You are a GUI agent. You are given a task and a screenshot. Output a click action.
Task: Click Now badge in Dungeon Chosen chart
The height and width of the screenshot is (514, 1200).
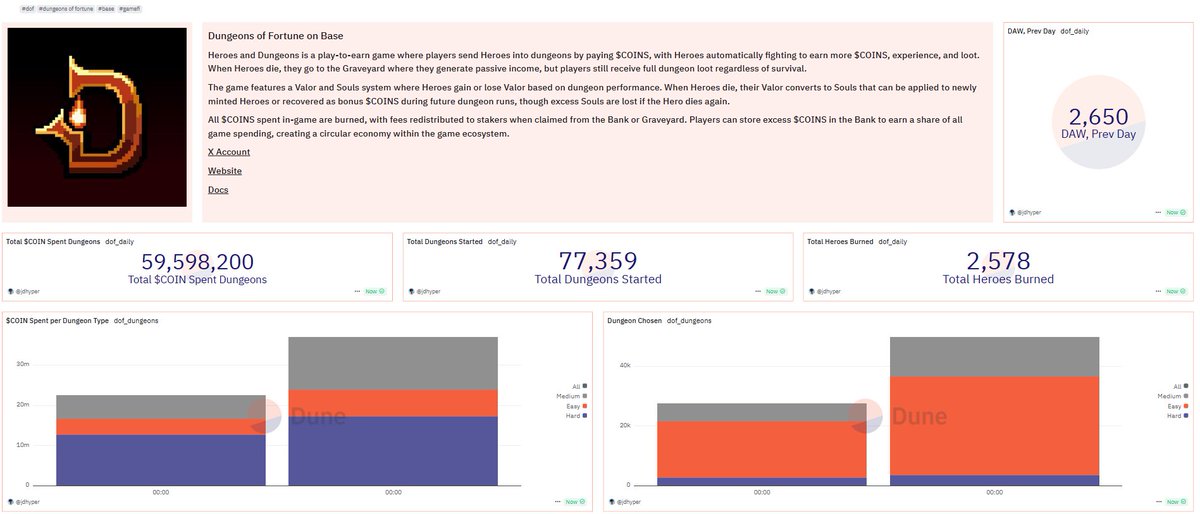[1175, 501]
